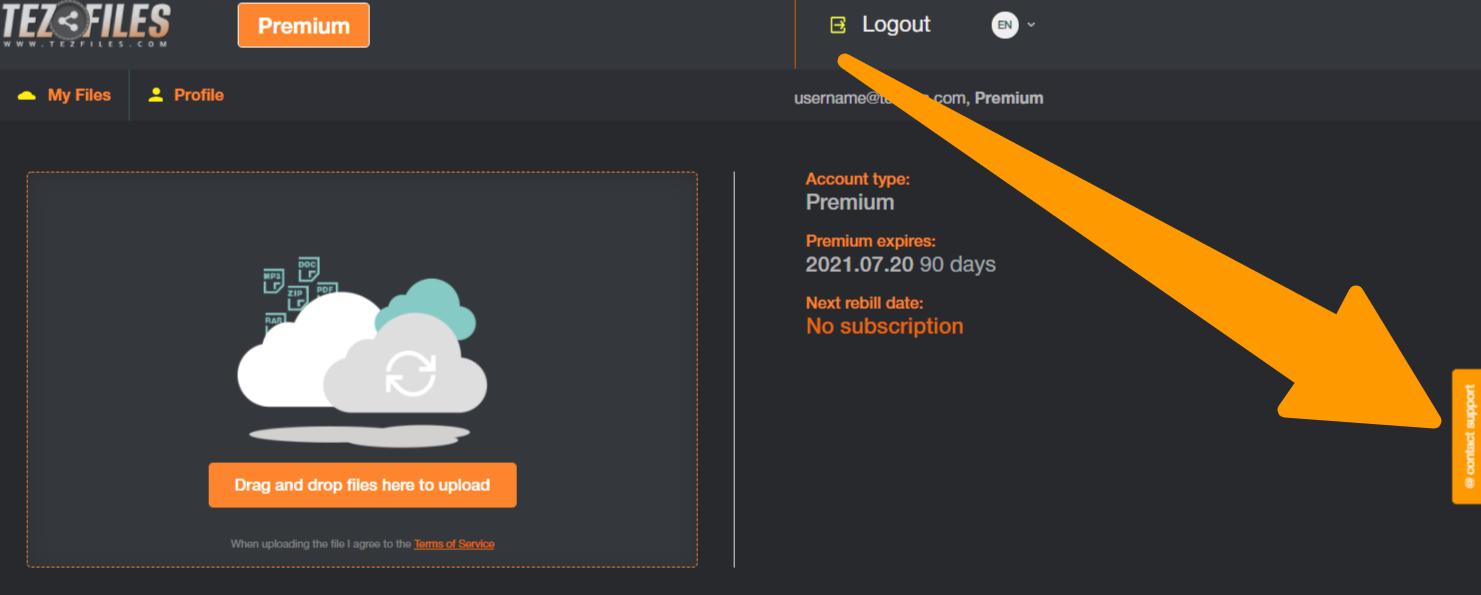Open the contact support side tab

pyautogui.click(x=1467, y=436)
